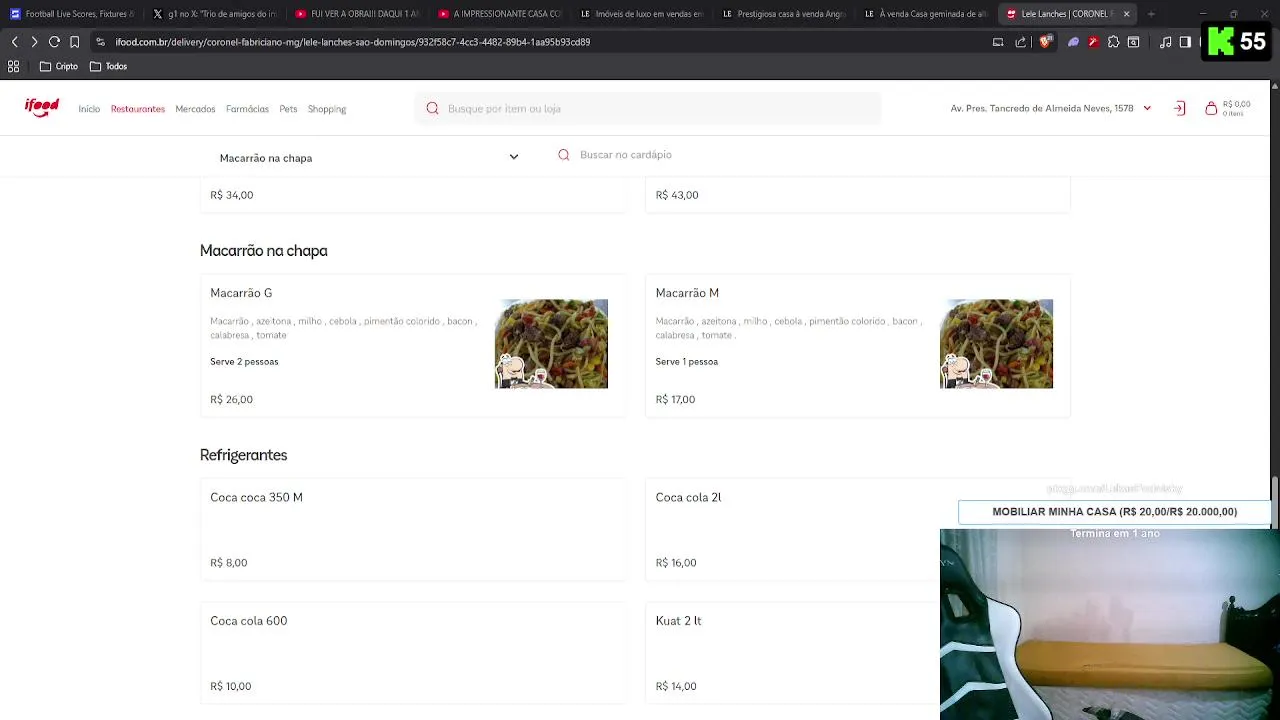The height and width of the screenshot is (720, 1280).
Task: Reload the iFood page
Action: point(54,42)
